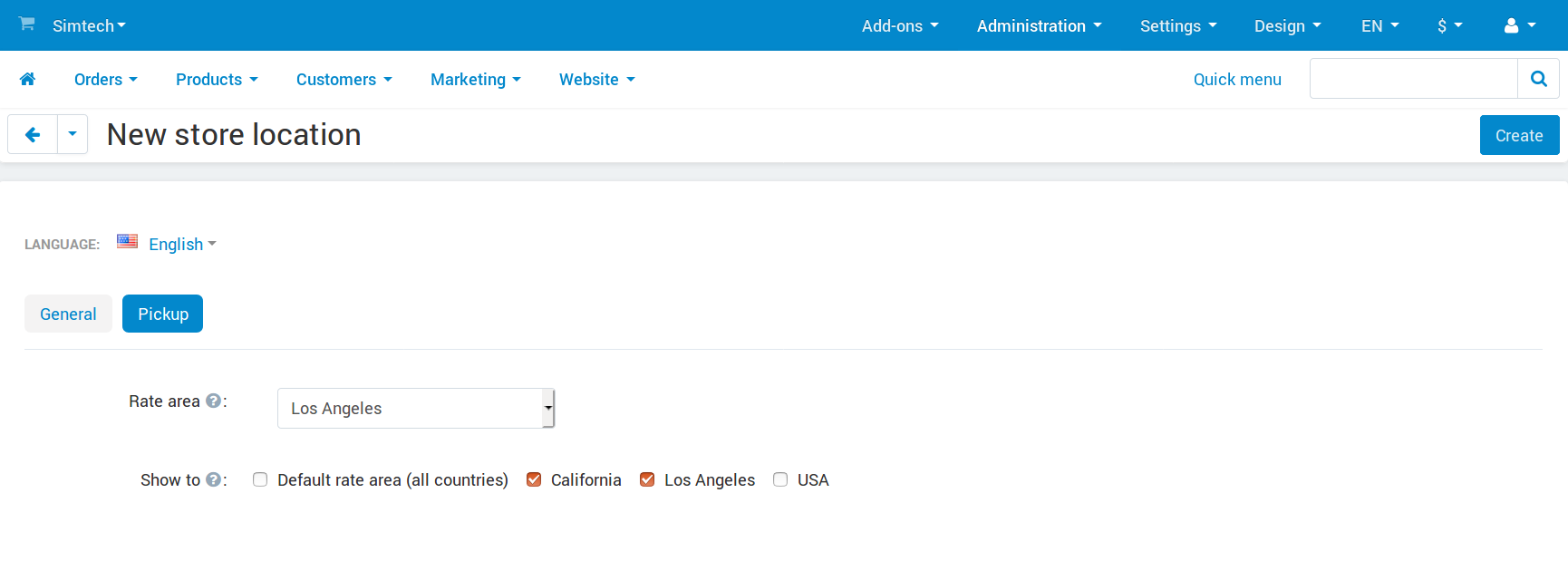This screenshot has width=1568, height=580.
Task: Open the $ currency dropdown
Action: coord(1450,25)
